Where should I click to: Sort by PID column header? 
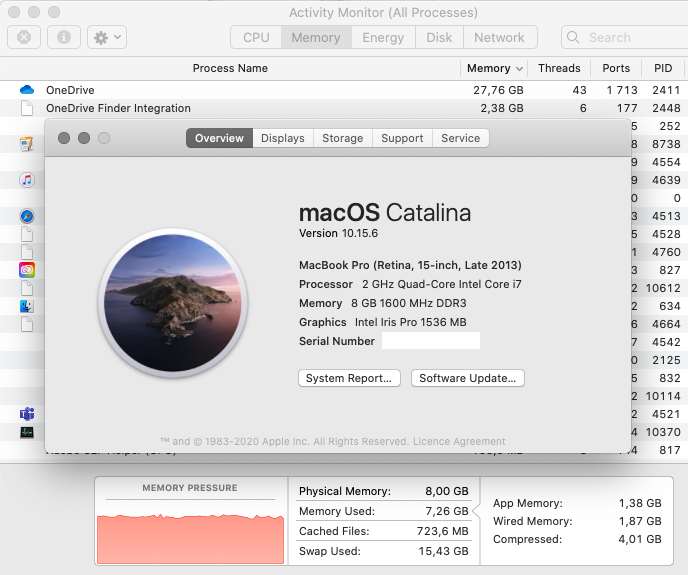pyautogui.click(x=663, y=68)
